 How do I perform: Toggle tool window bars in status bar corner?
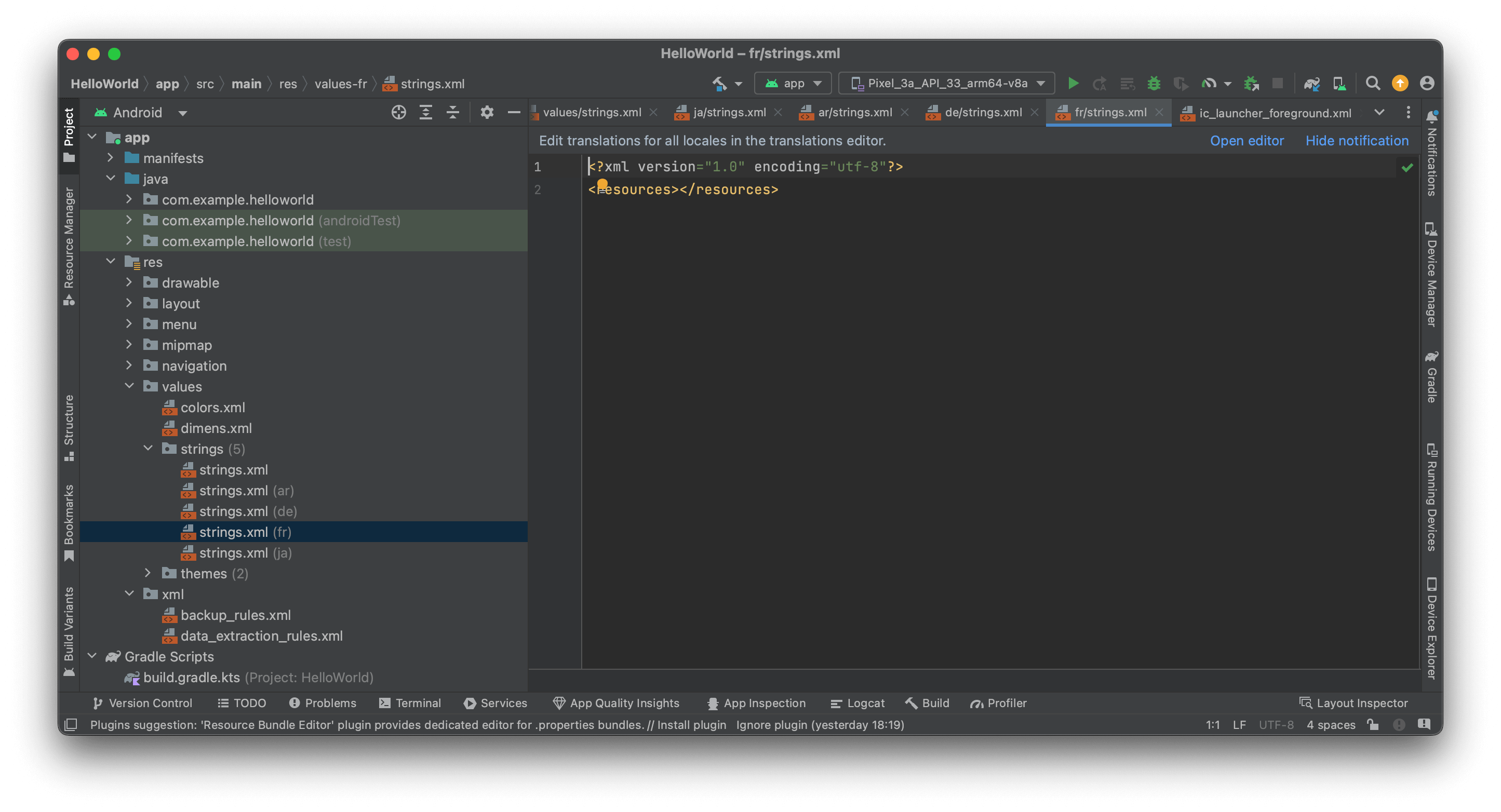tap(71, 724)
